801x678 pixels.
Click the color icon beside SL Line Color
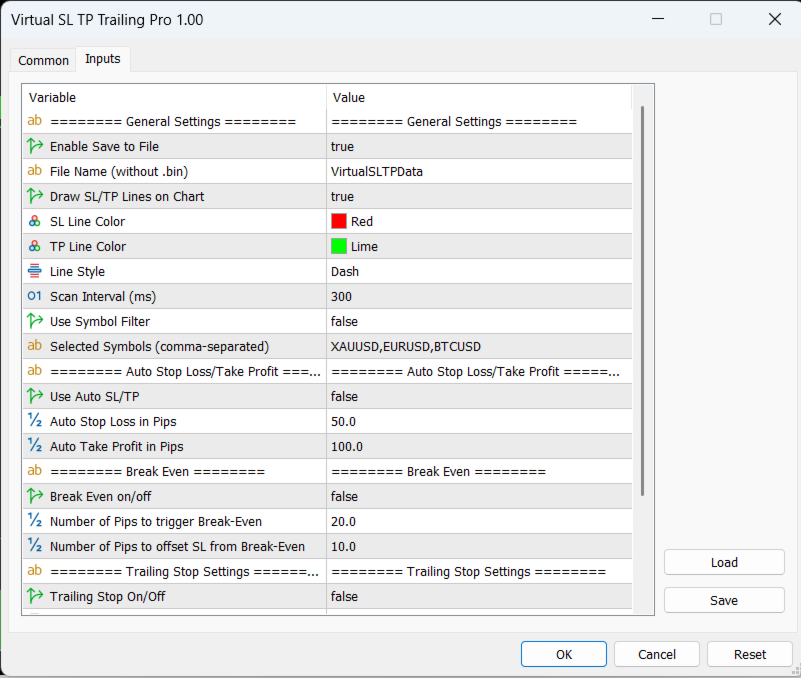click(35, 221)
